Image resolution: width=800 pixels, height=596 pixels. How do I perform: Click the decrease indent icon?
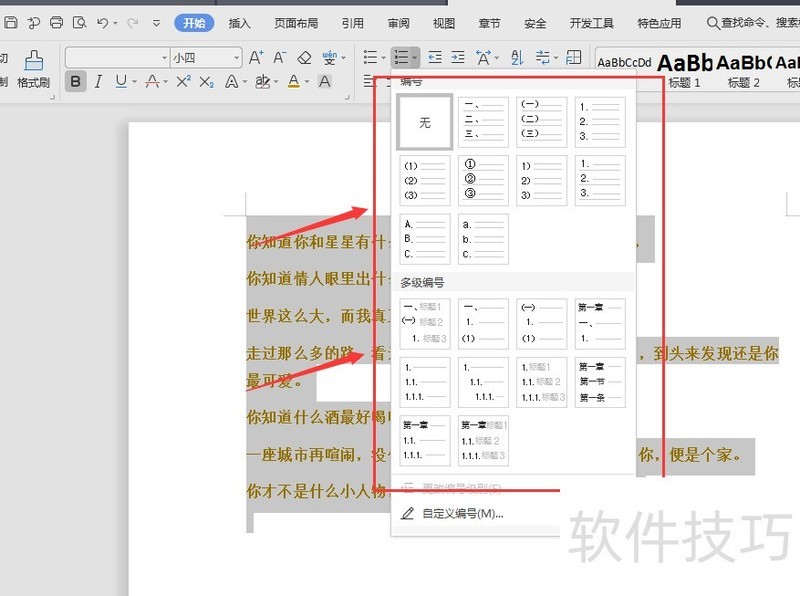(435, 57)
